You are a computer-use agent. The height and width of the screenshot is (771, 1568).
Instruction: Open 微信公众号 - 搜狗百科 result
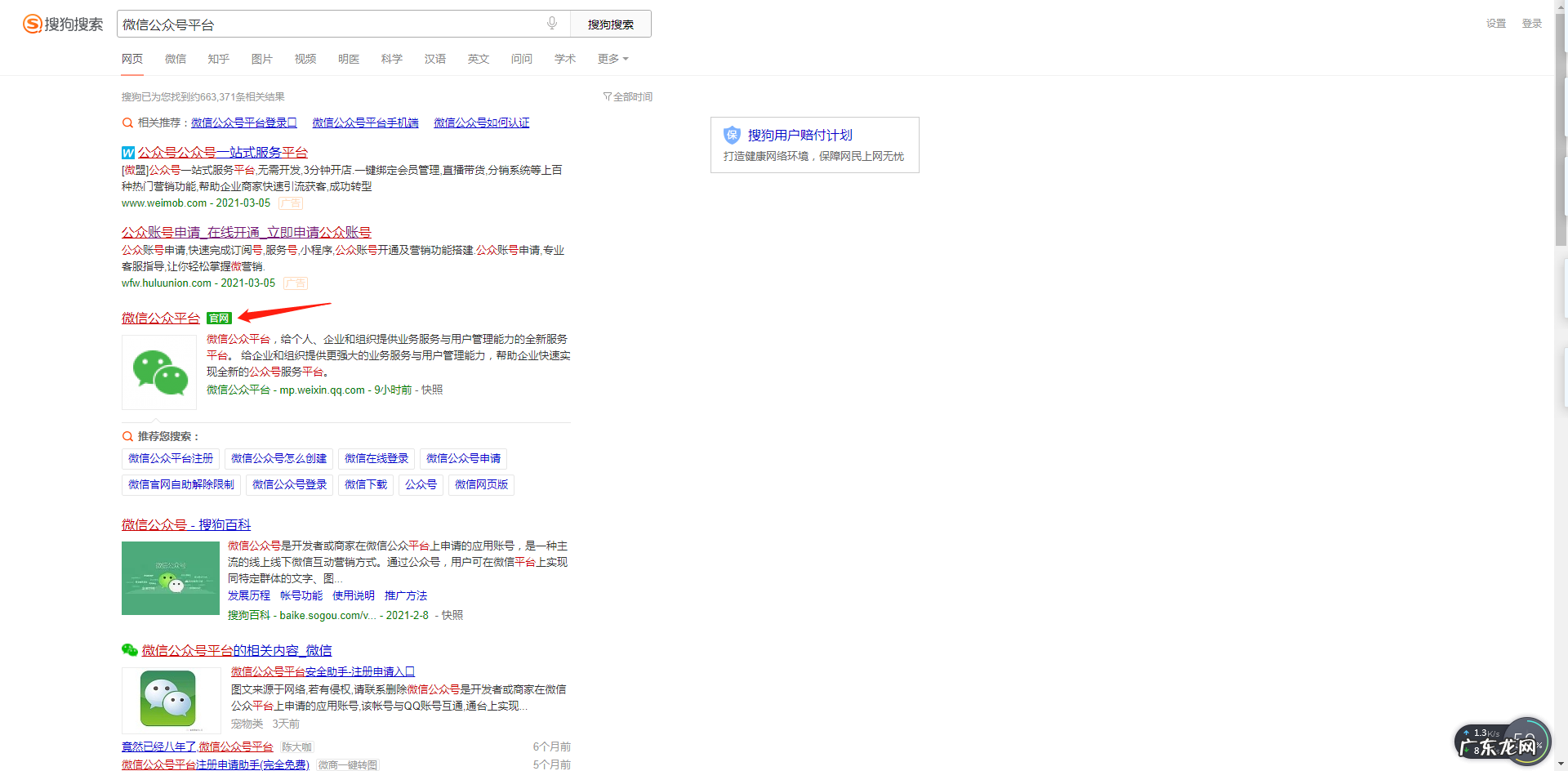186,524
